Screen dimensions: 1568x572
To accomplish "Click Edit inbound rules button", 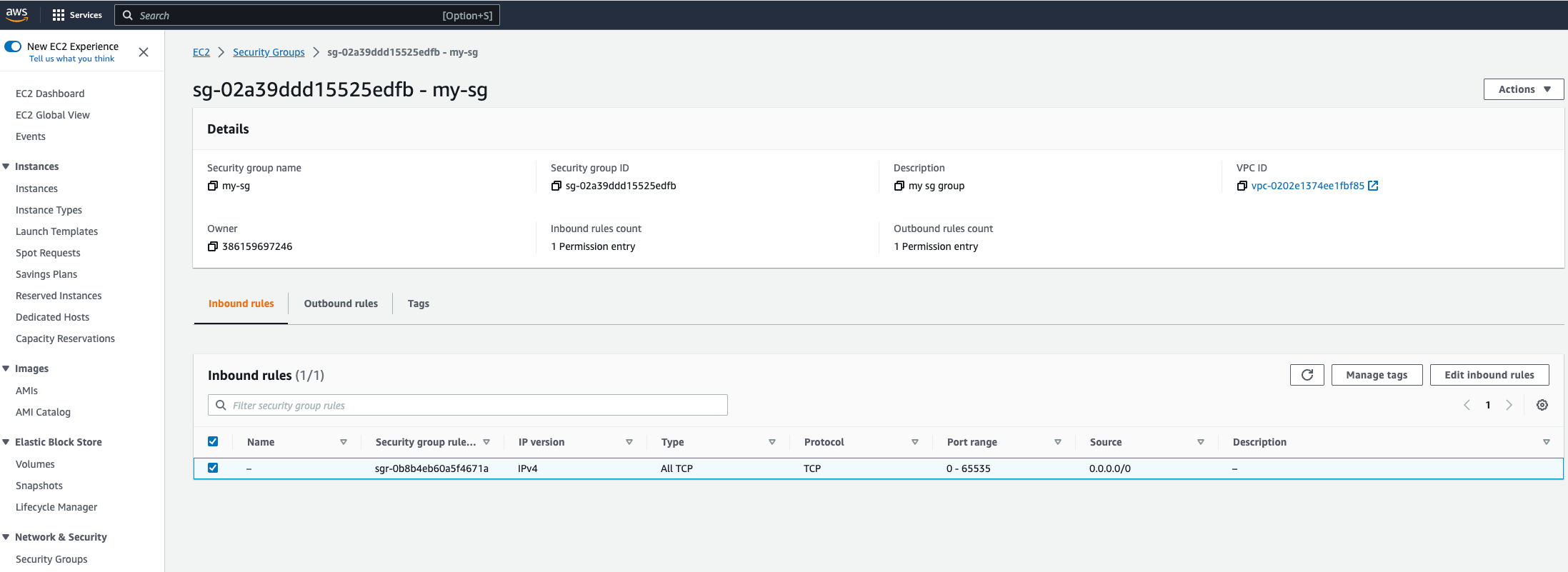I will [1489, 375].
